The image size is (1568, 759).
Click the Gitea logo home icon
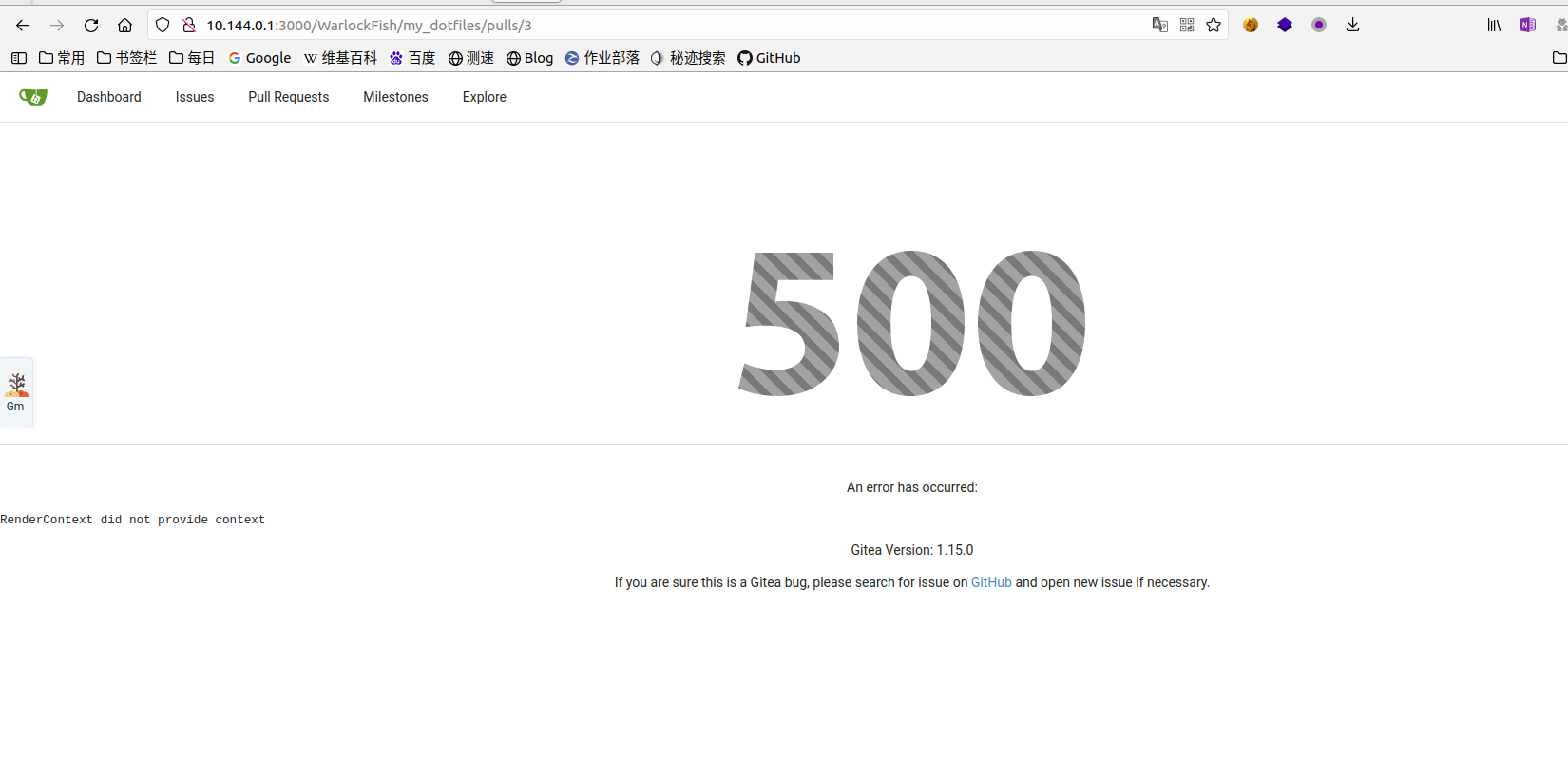click(33, 97)
